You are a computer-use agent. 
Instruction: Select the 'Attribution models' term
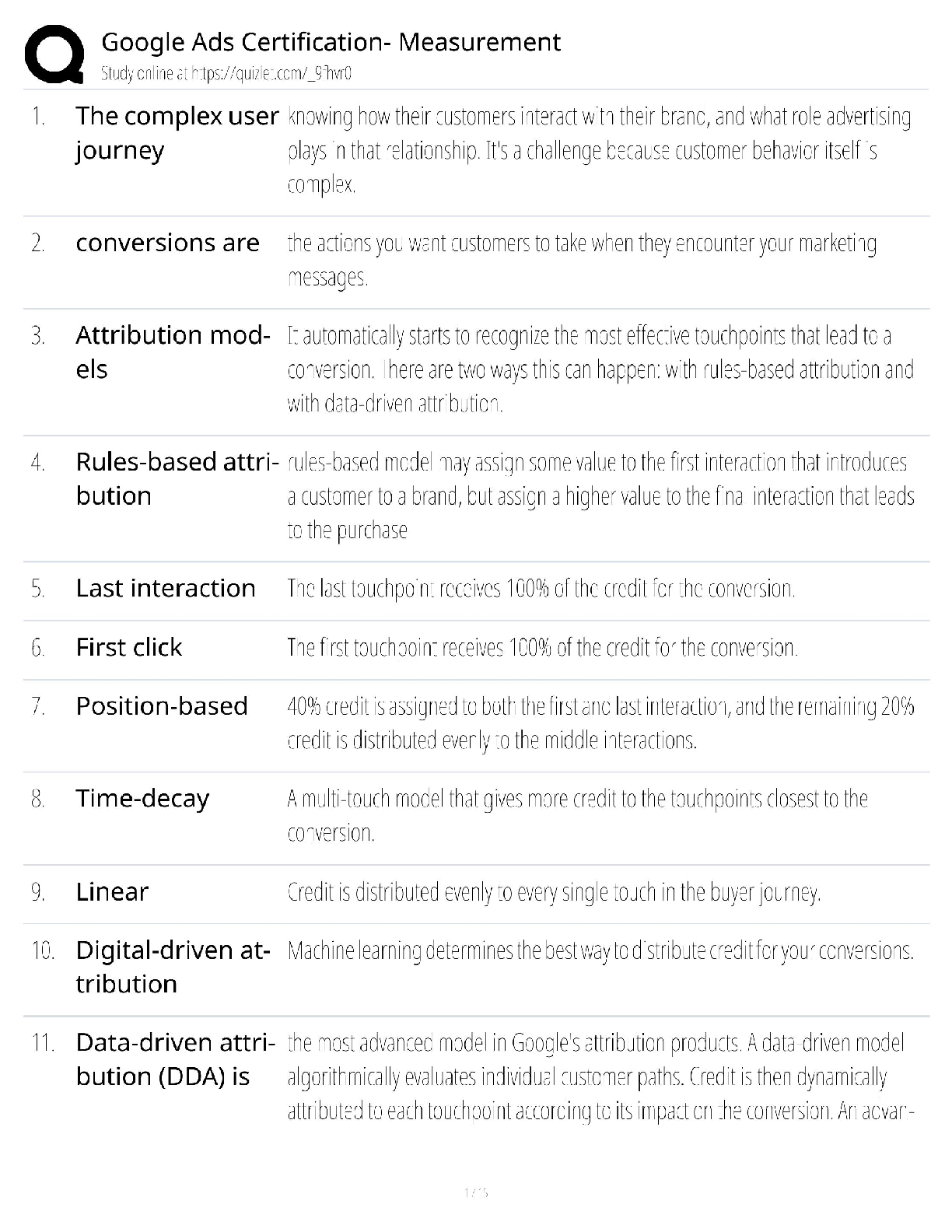[x=173, y=352]
